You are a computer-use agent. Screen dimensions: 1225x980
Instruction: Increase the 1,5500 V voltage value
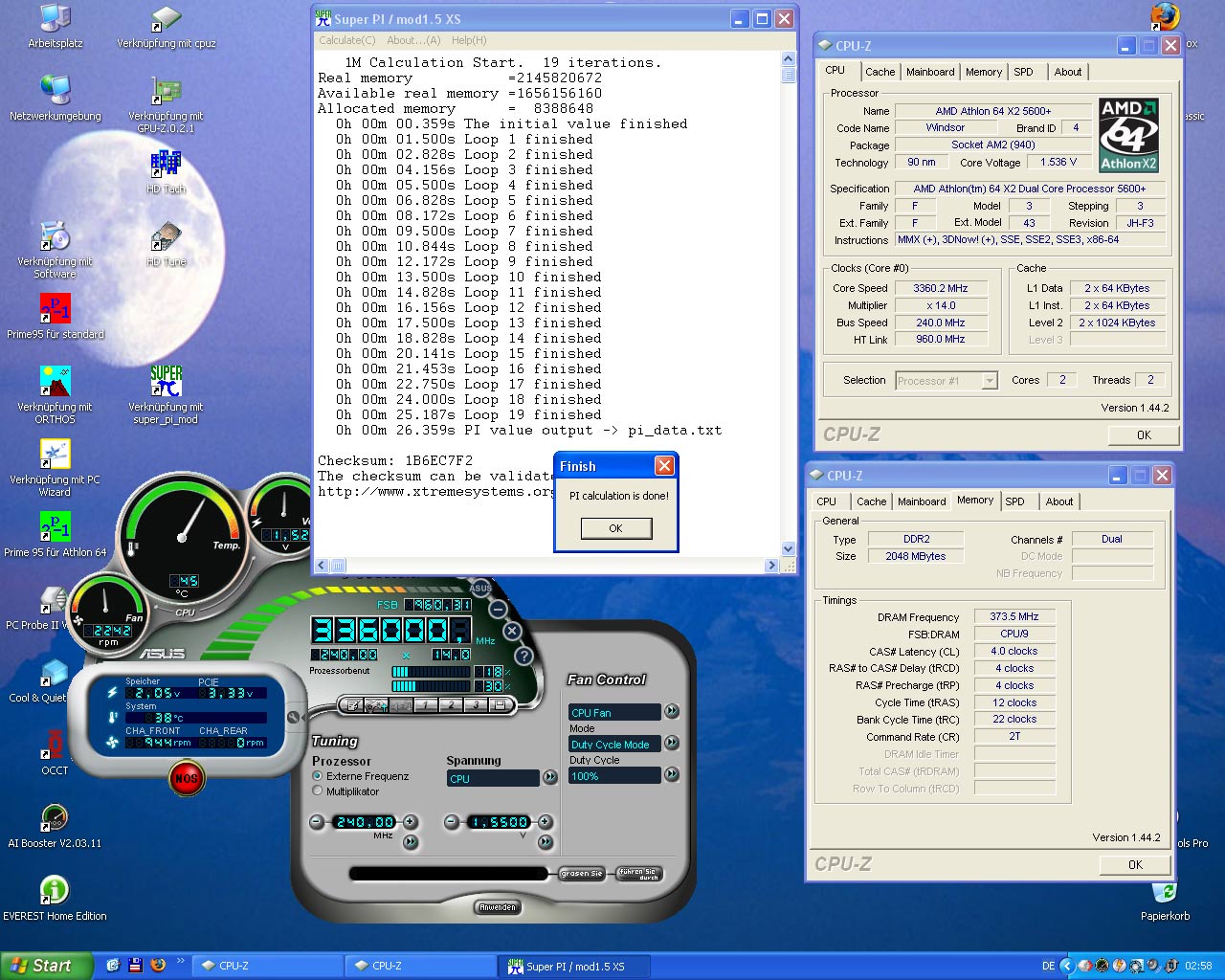[546, 822]
